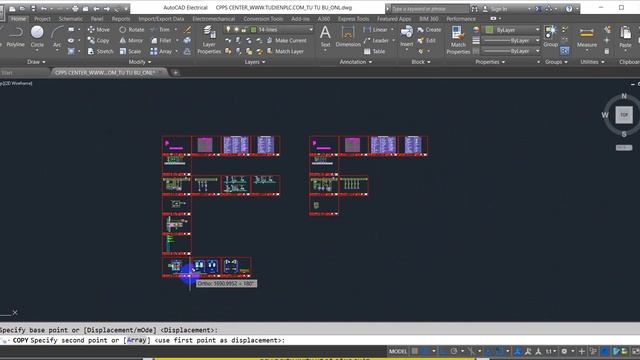640x360 pixels.
Task: Expand the Modify panel
Action: coord(140,62)
